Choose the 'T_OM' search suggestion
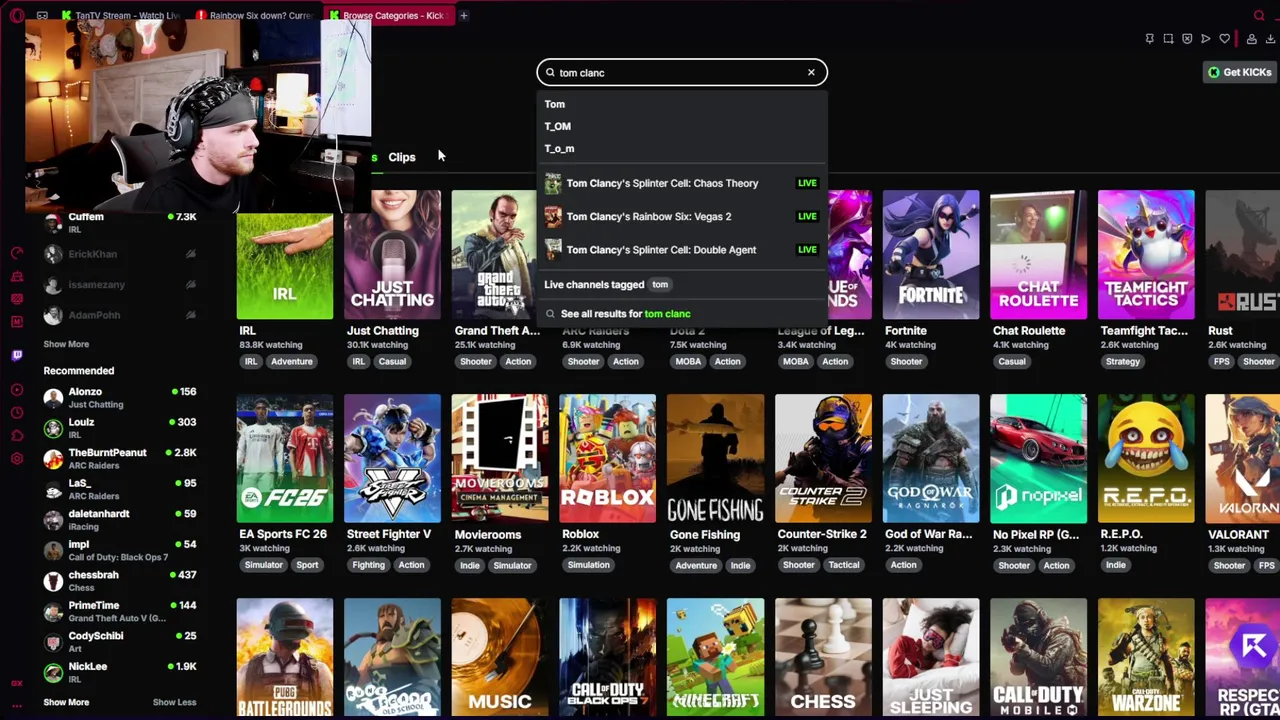This screenshot has width=1280, height=720. 558,126
